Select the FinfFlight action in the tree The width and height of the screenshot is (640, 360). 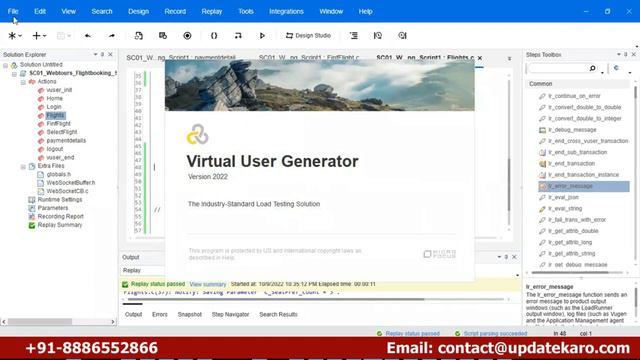(58, 123)
